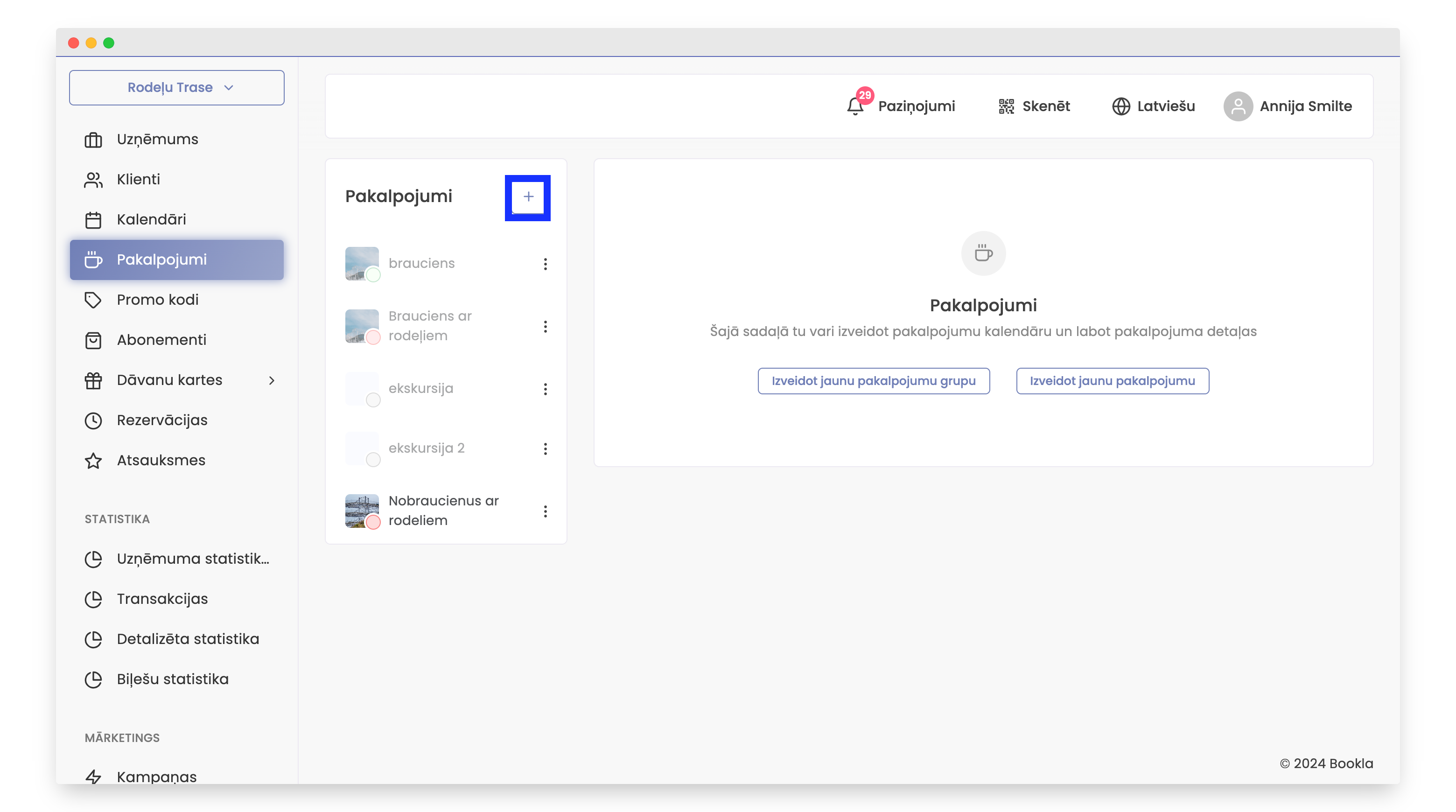Screen dimensions: 1456x812
Task: Toggle green status dot on brauciens
Action: (x=373, y=275)
